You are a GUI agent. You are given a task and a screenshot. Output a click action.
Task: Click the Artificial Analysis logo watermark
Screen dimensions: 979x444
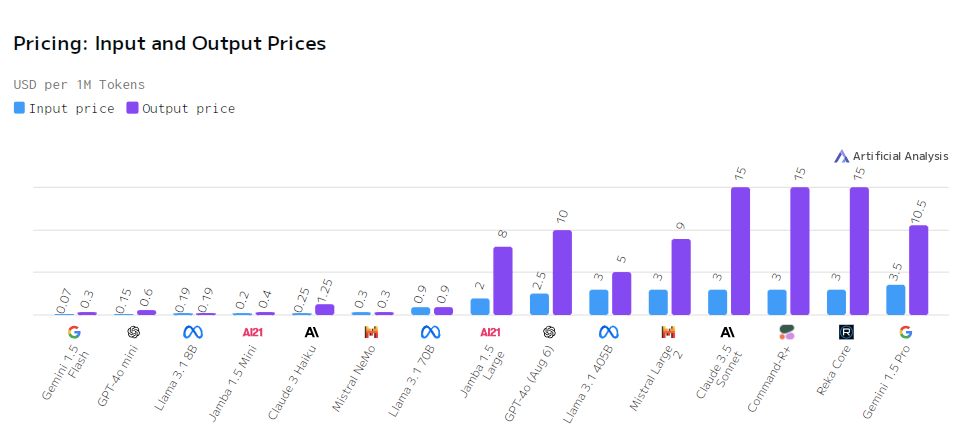[892, 156]
